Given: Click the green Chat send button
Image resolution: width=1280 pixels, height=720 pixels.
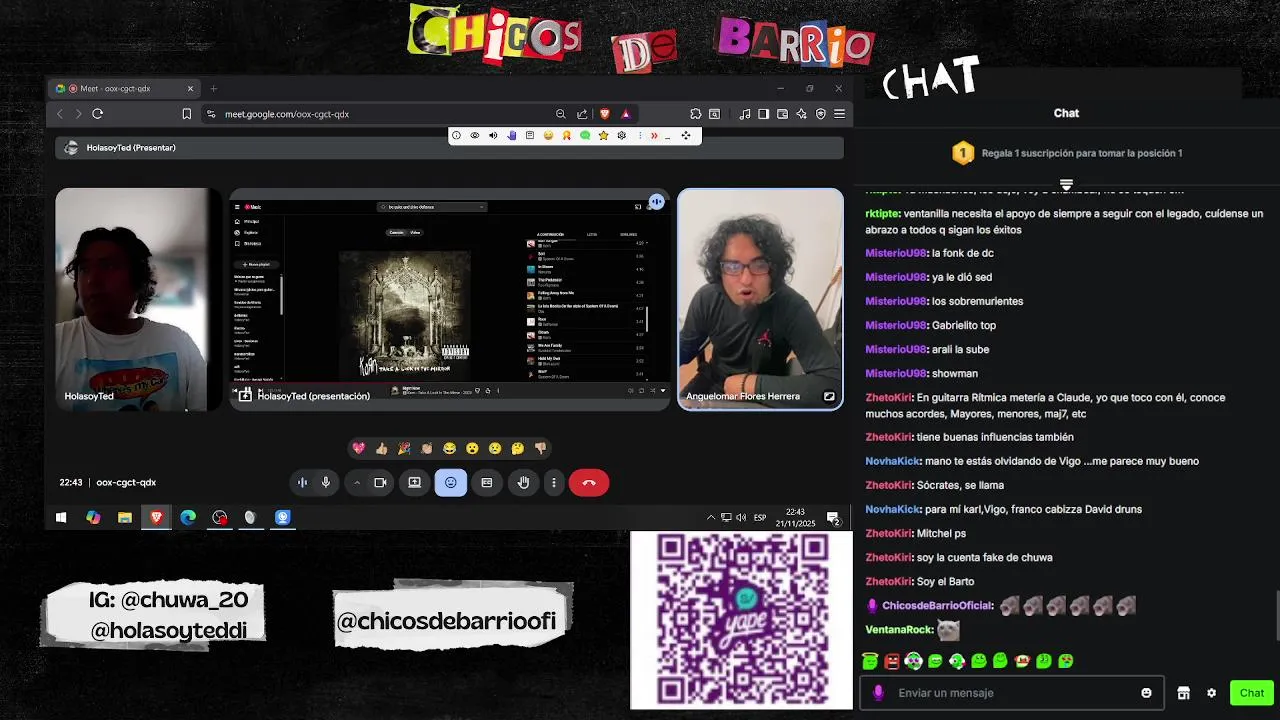Looking at the screenshot, I should tap(1252, 693).
